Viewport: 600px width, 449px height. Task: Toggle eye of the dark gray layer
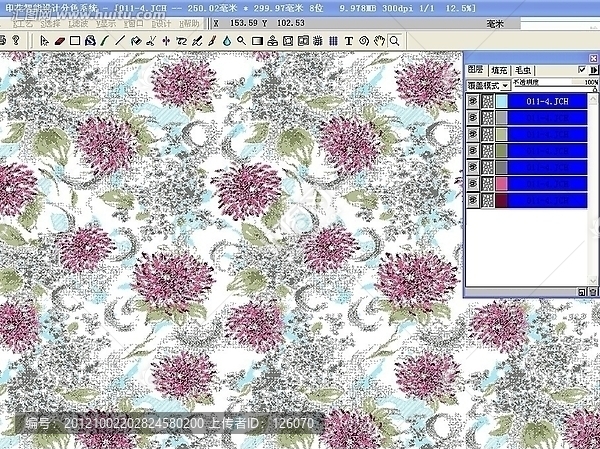pyautogui.click(x=473, y=167)
